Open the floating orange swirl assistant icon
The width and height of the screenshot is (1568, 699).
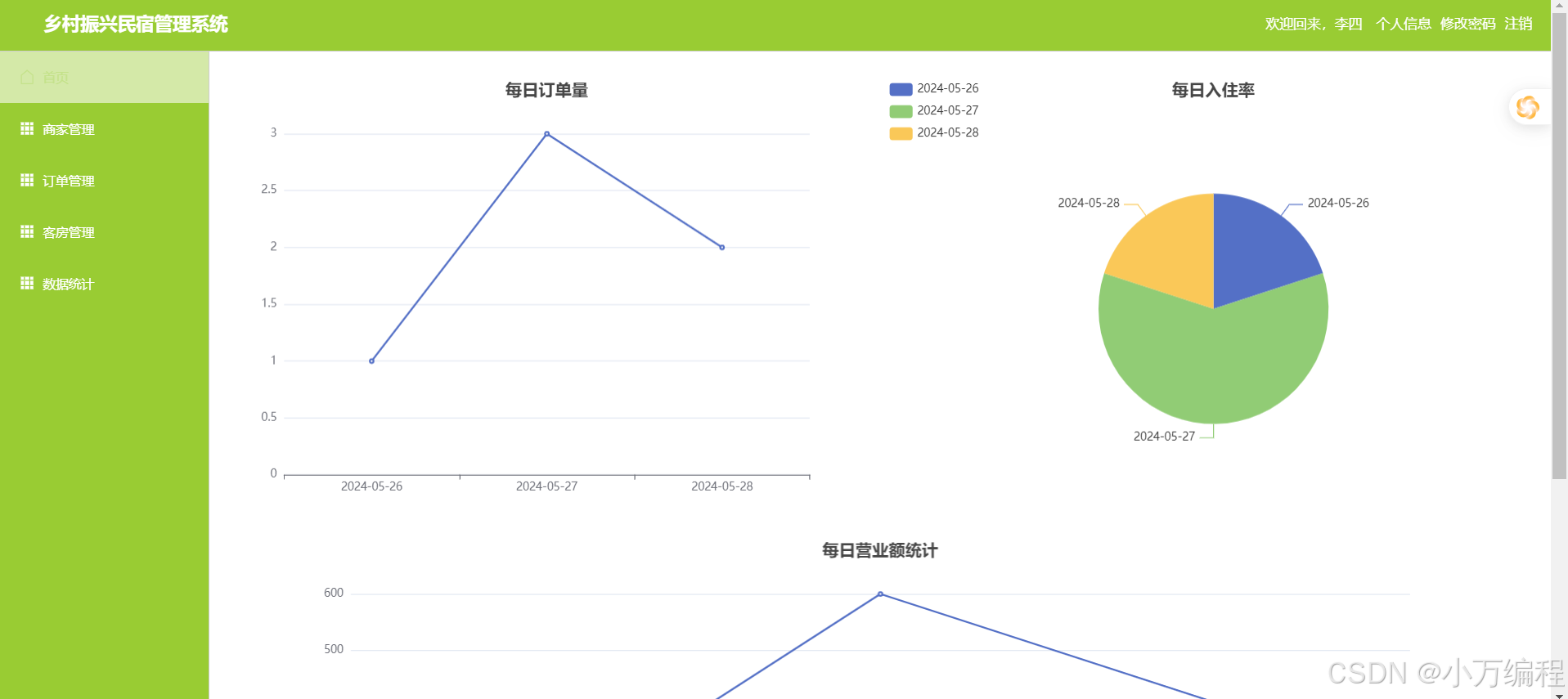1527,107
